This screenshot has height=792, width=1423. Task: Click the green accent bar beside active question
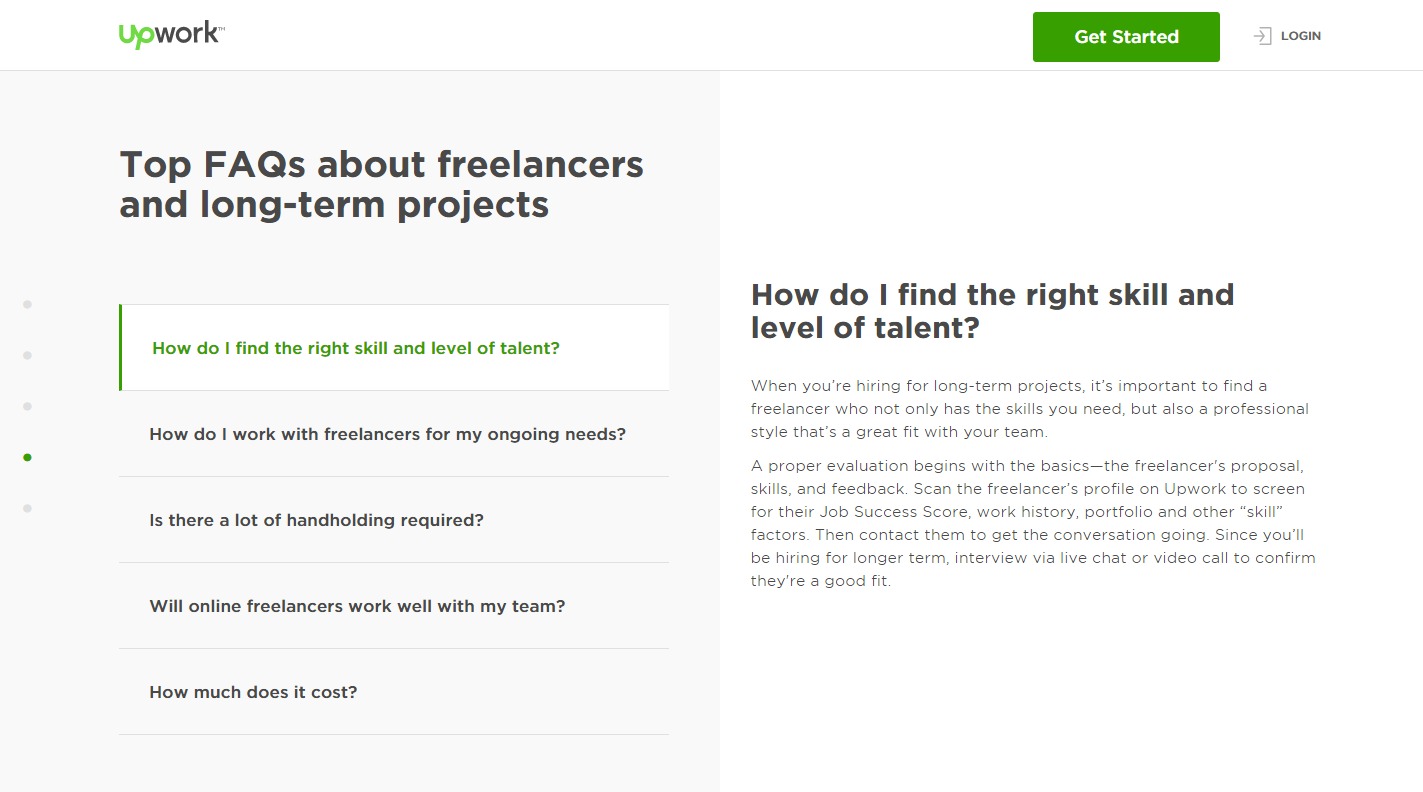[121, 347]
